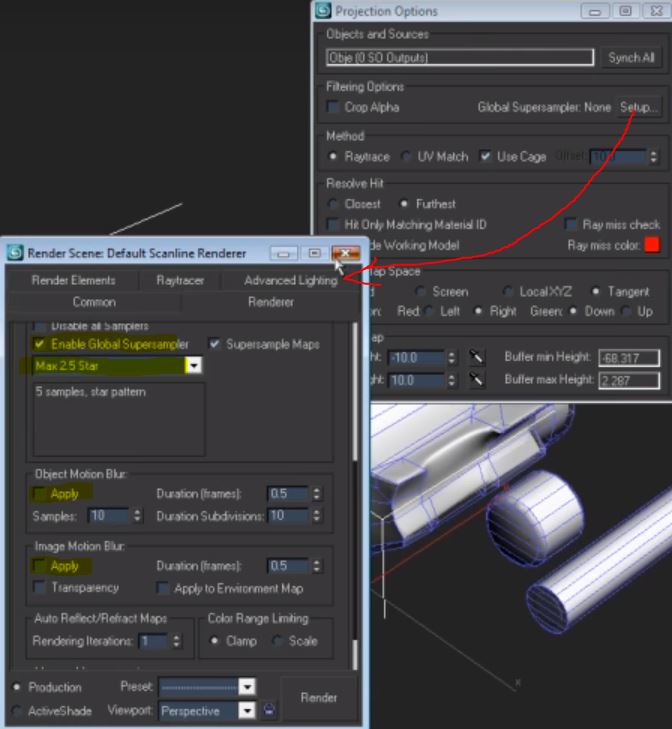Toggle the Use Cage checkbox
Image resolution: width=672 pixels, height=729 pixels.
point(485,156)
